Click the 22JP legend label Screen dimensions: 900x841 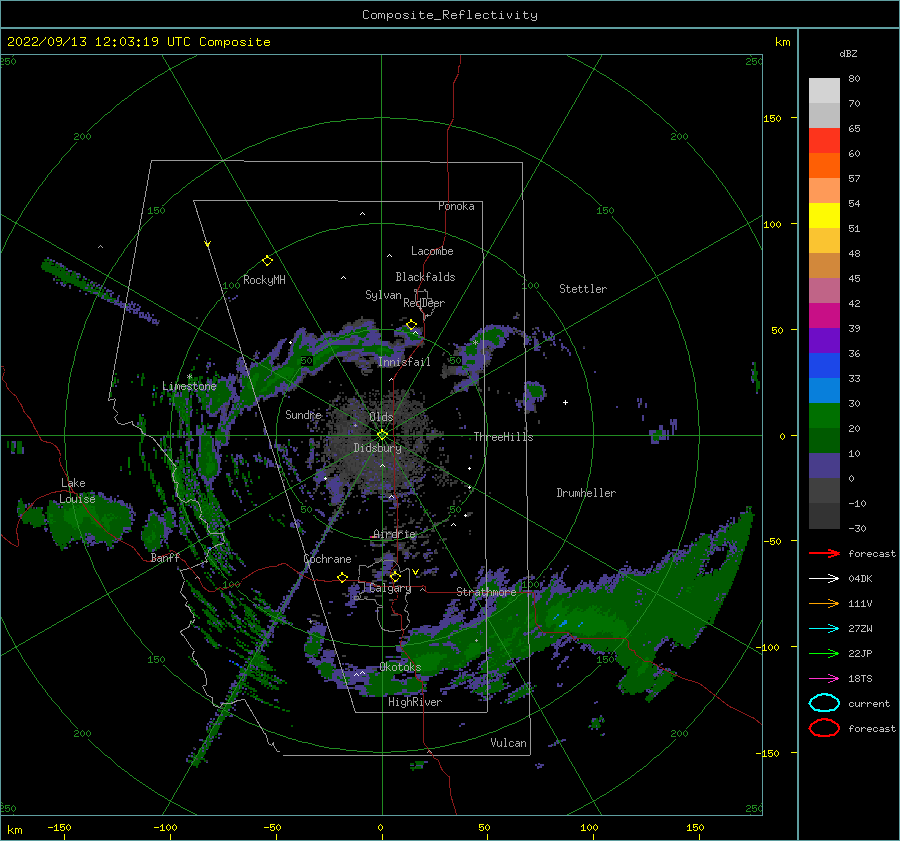[x=860, y=653]
